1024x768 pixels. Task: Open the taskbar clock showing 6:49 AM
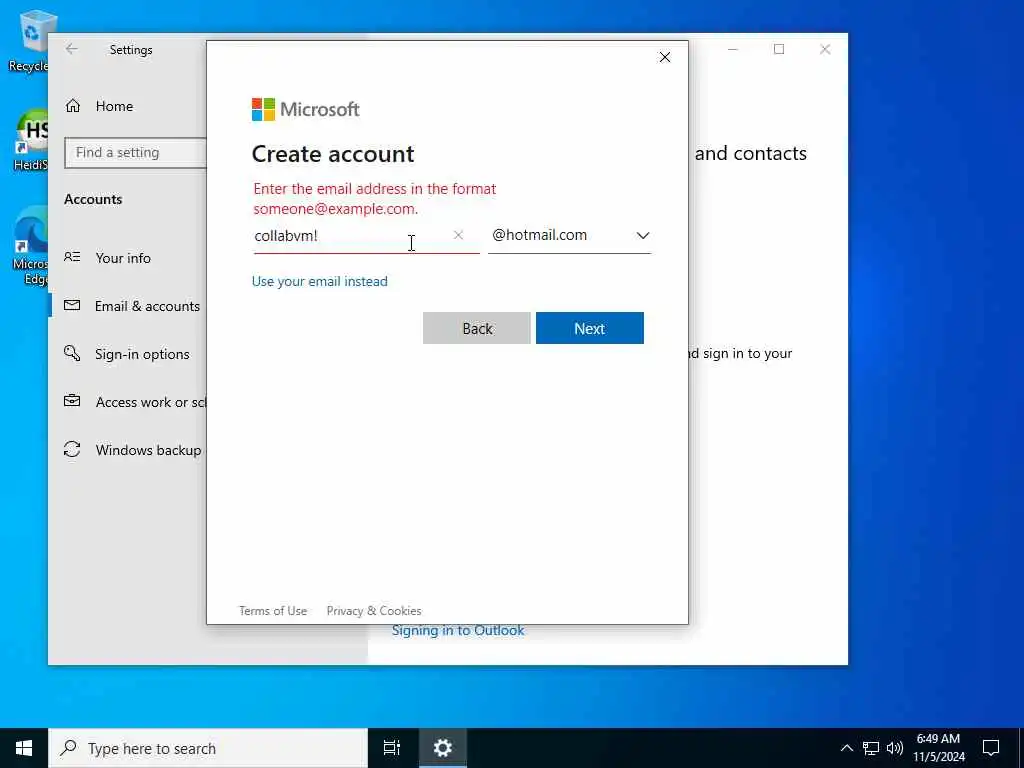pos(938,748)
